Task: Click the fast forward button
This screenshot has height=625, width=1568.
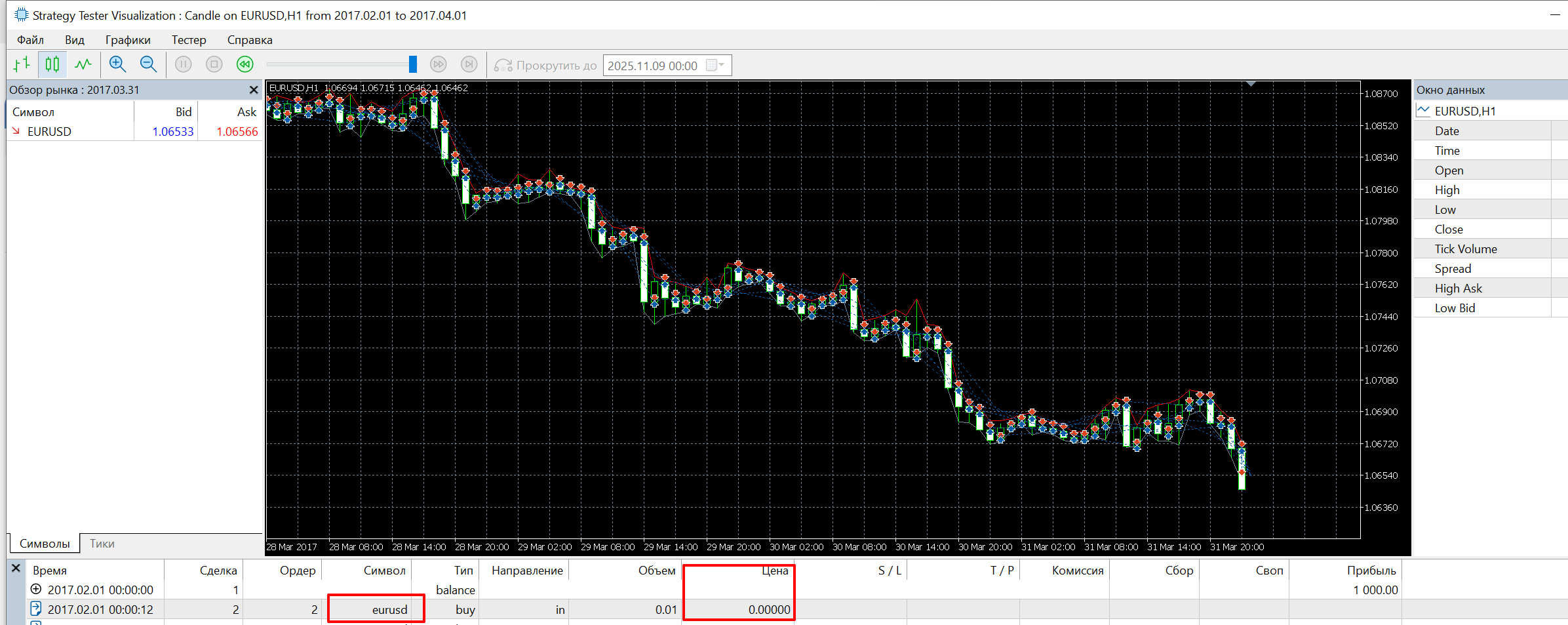Action: pyautogui.click(x=439, y=64)
